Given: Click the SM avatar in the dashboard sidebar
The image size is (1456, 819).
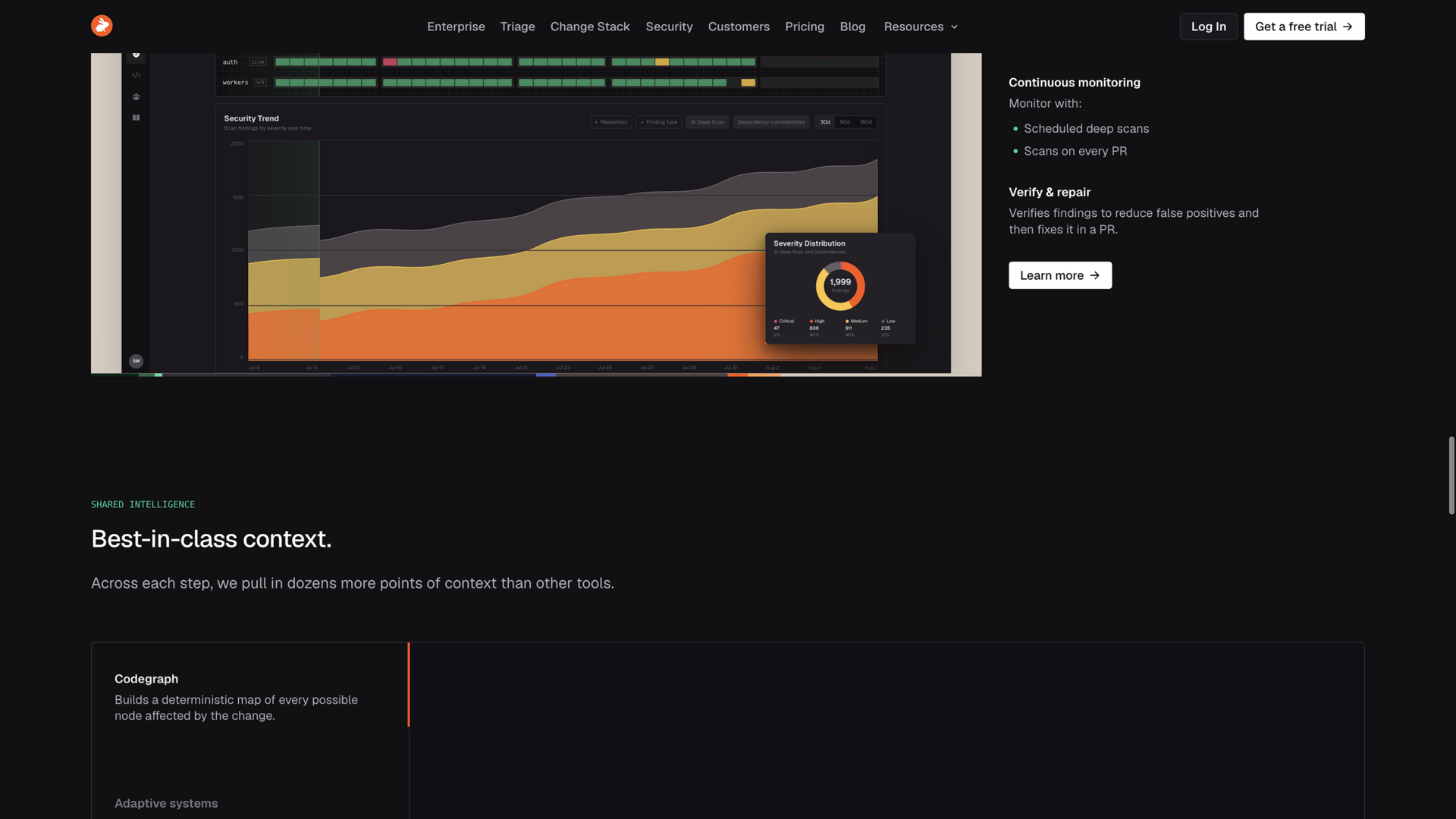Looking at the screenshot, I should point(136,361).
